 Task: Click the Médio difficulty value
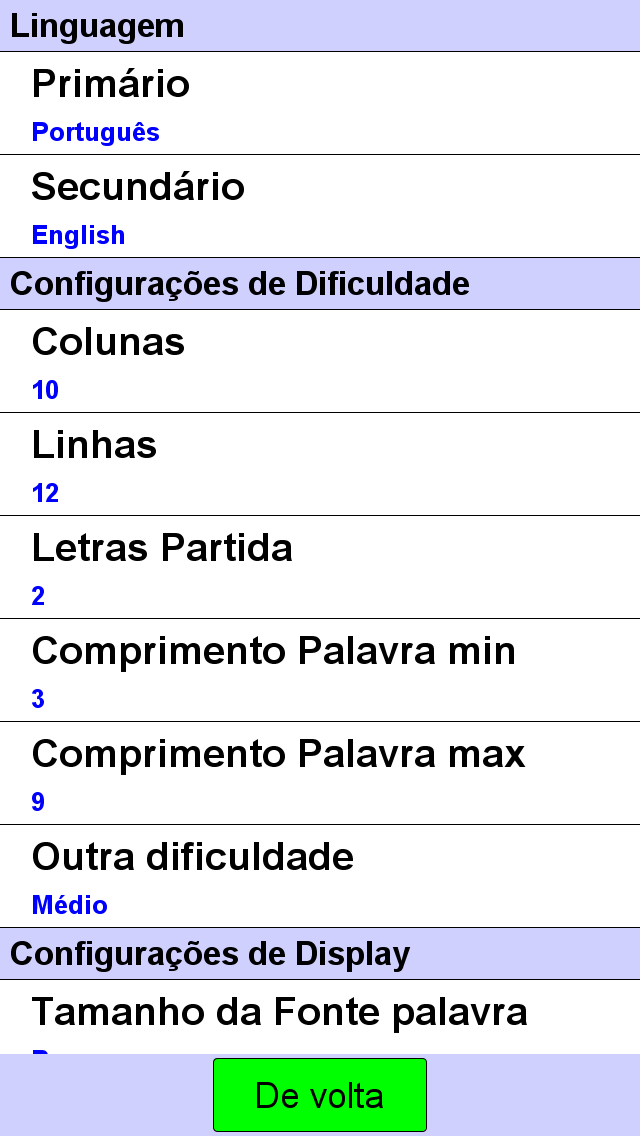[x=70, y=905]
